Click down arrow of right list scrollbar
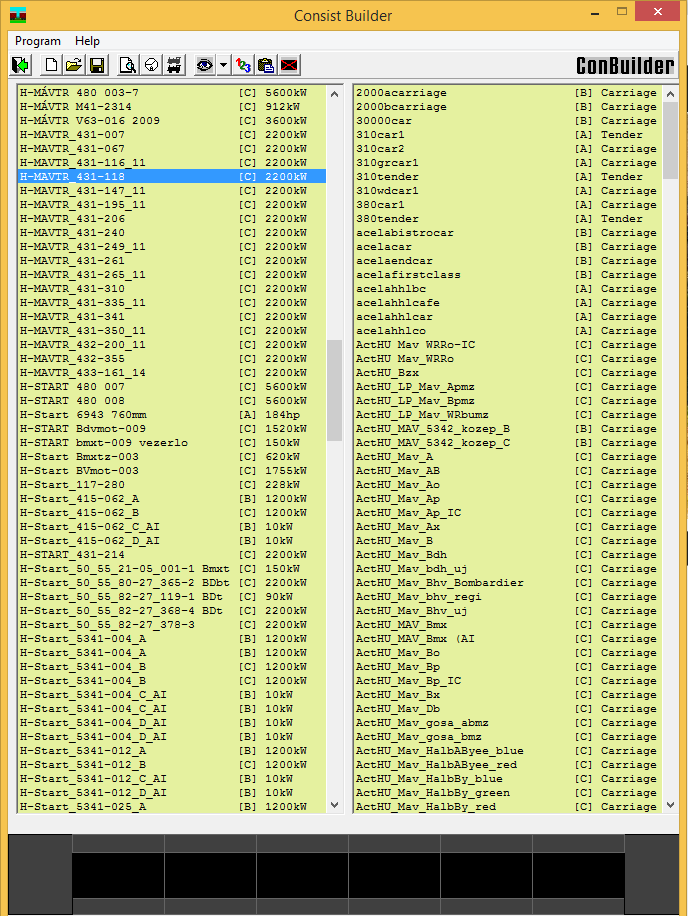 [x=670, y=805]
